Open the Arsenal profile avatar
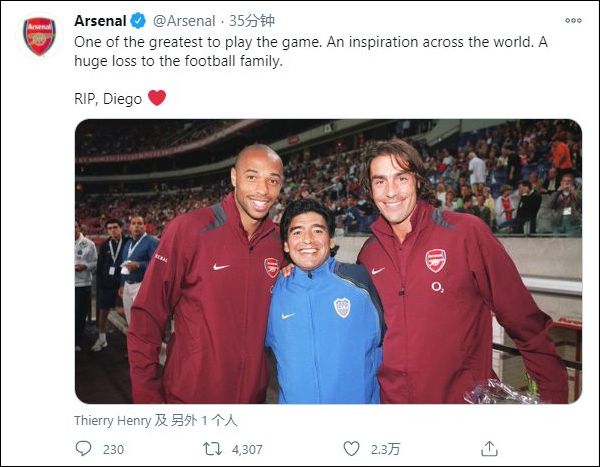This screenshot has width=600, height=467. click(x=39, y=36)
